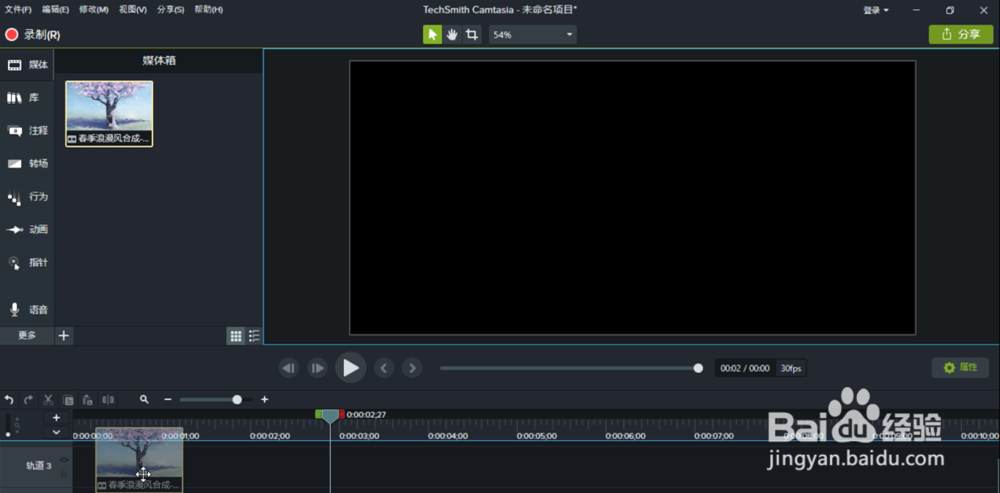Click the undo arrow icon
The height and width of the screenshot is (493, 1000).
coord(9,400)
